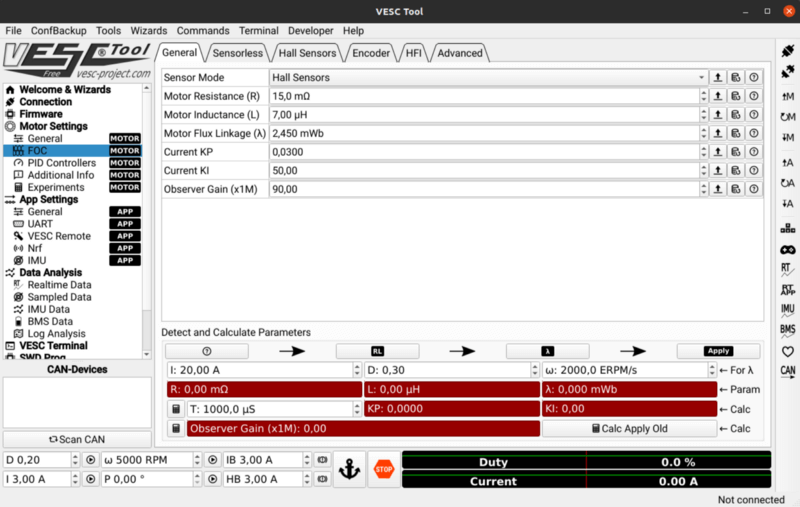The width and height of the screenshot is (800, 507).
Task: Click the handbrake icon next to HB 3,00 A
Action: [x=322, y=479]
